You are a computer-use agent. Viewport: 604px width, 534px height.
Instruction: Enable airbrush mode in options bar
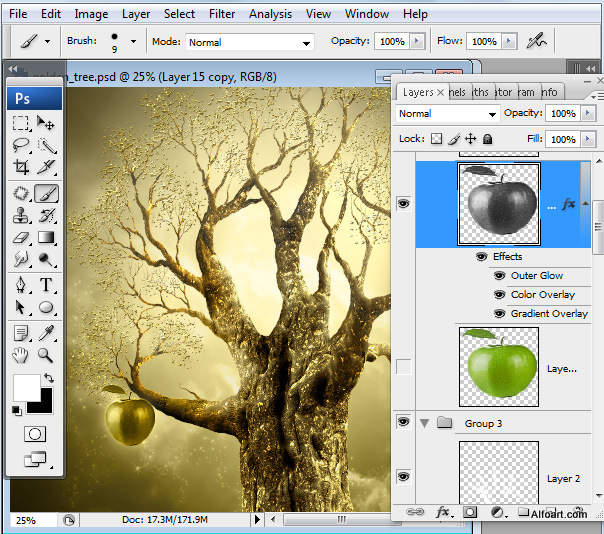(537, 42)
